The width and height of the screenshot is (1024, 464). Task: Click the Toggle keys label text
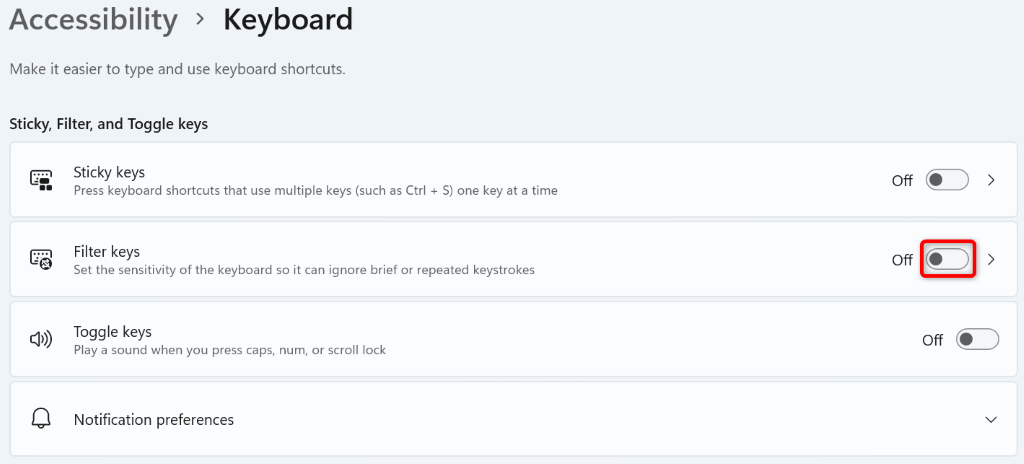coord(112,331)
